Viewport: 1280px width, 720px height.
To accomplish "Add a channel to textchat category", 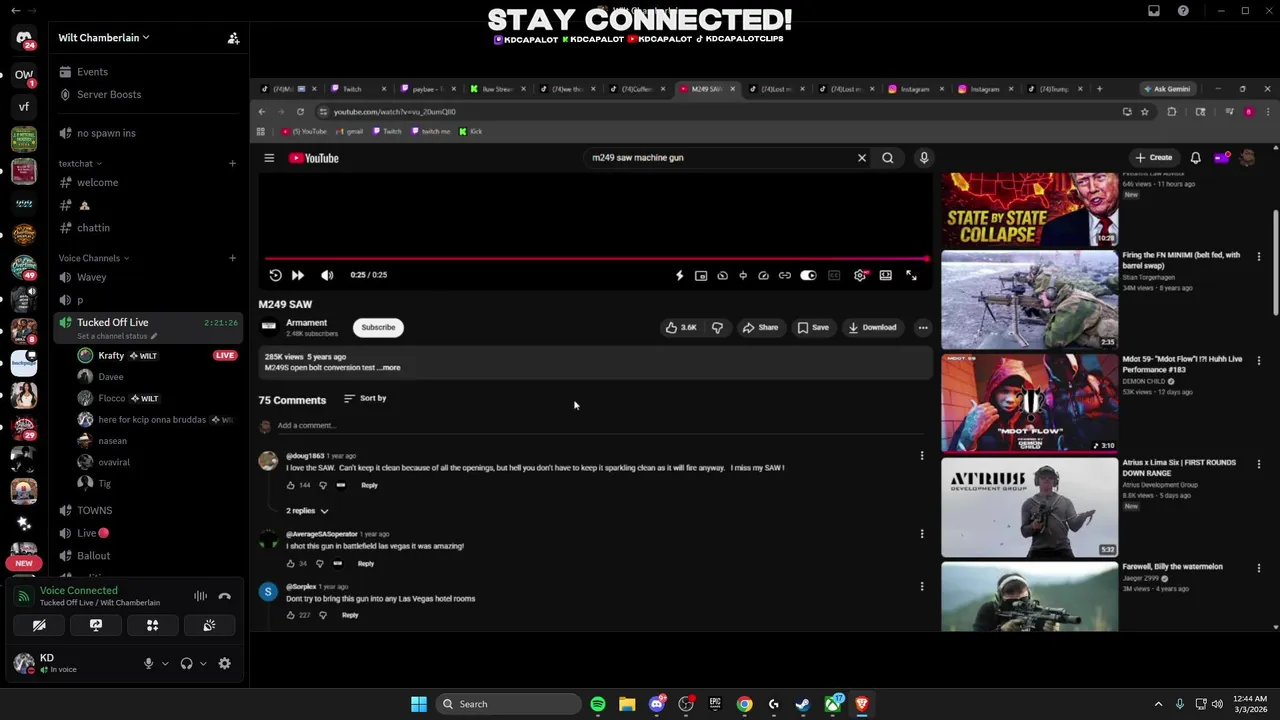I will 232,163.
